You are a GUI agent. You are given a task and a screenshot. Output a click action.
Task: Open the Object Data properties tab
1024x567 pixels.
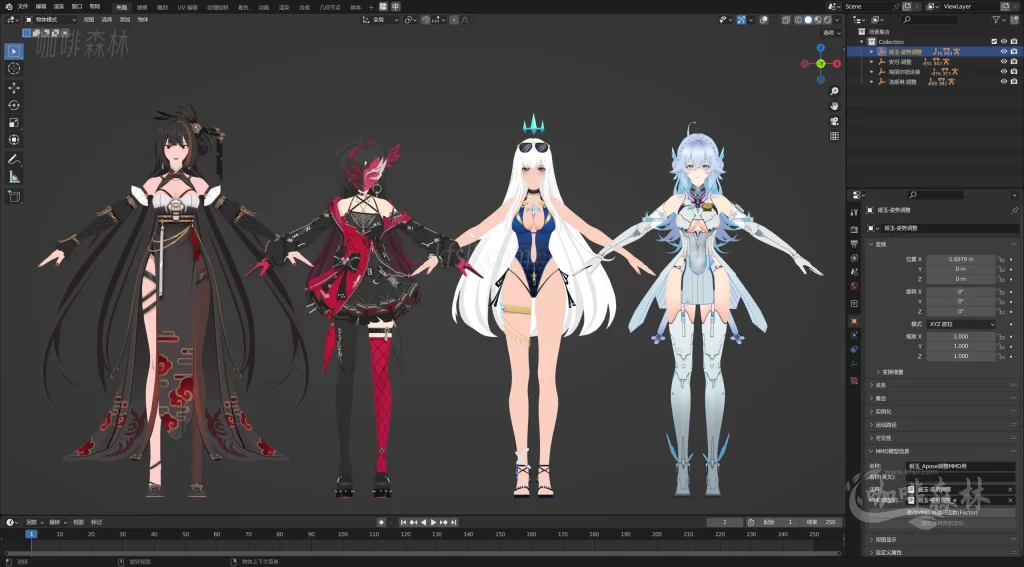tap(854, 364)
